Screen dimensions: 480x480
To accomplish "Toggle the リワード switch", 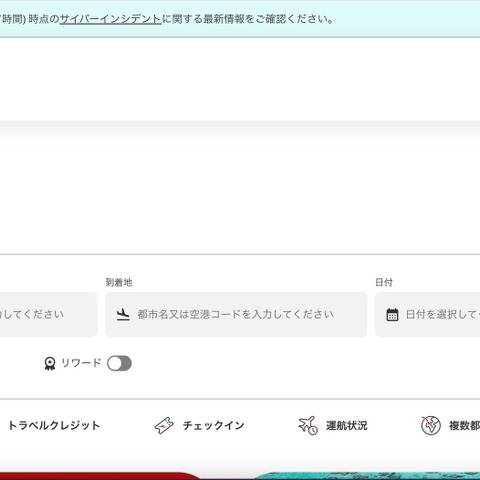I will [x=119, y=363].
